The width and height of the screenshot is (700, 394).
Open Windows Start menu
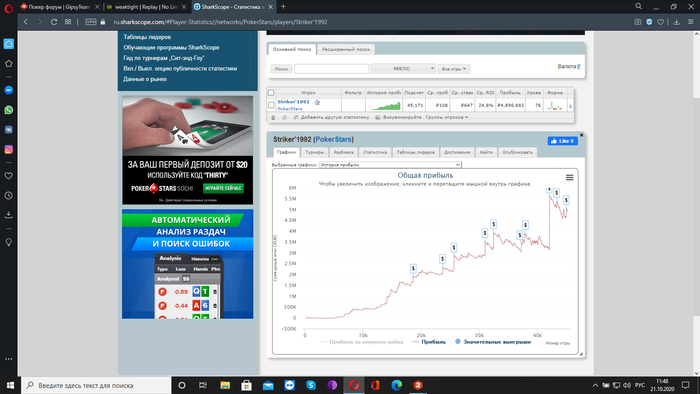(x=10, y=385)
